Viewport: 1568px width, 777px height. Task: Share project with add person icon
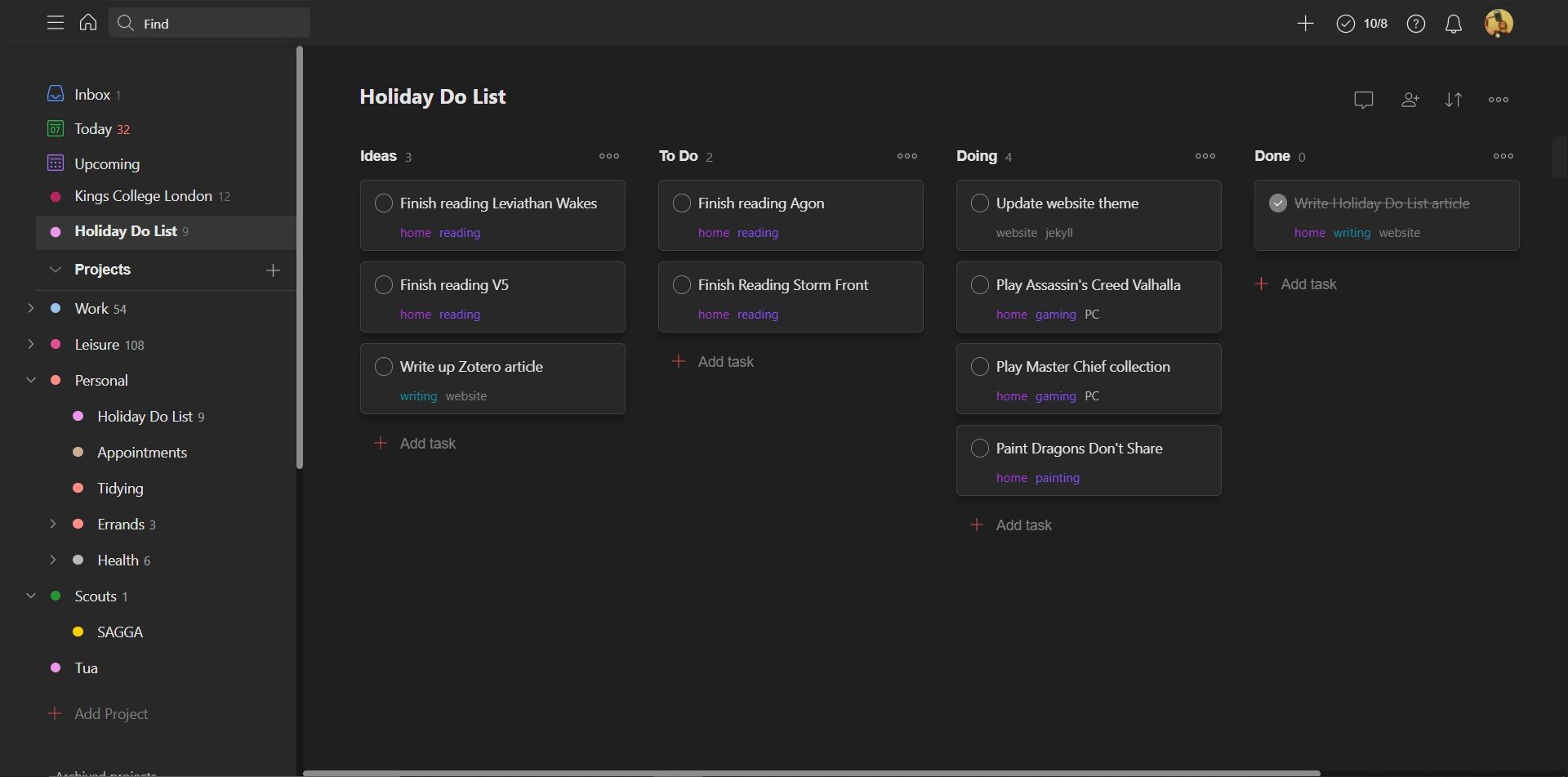(x=1410, y=100)
